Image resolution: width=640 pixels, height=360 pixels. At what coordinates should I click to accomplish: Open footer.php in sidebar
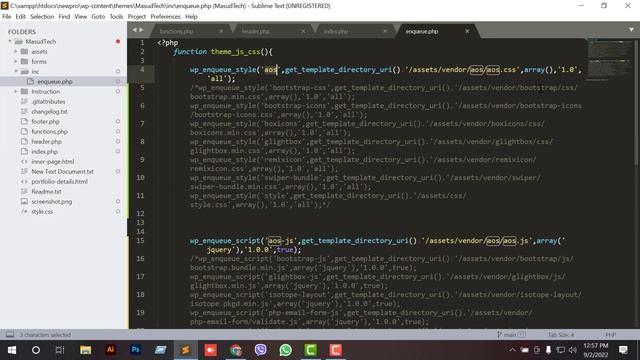coord(45,122)
